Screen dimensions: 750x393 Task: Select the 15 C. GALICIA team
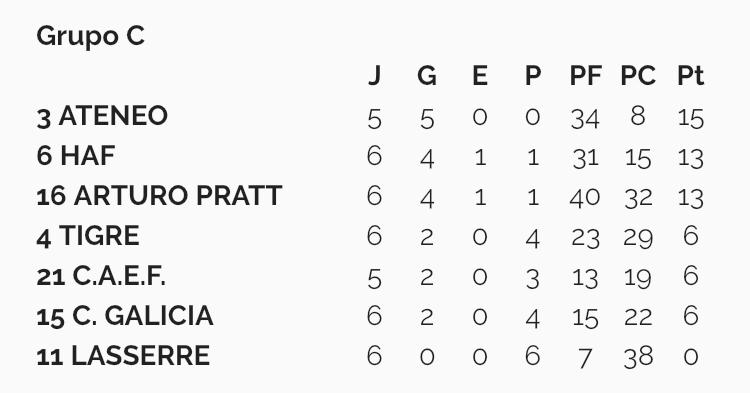(x=125, y=316)
